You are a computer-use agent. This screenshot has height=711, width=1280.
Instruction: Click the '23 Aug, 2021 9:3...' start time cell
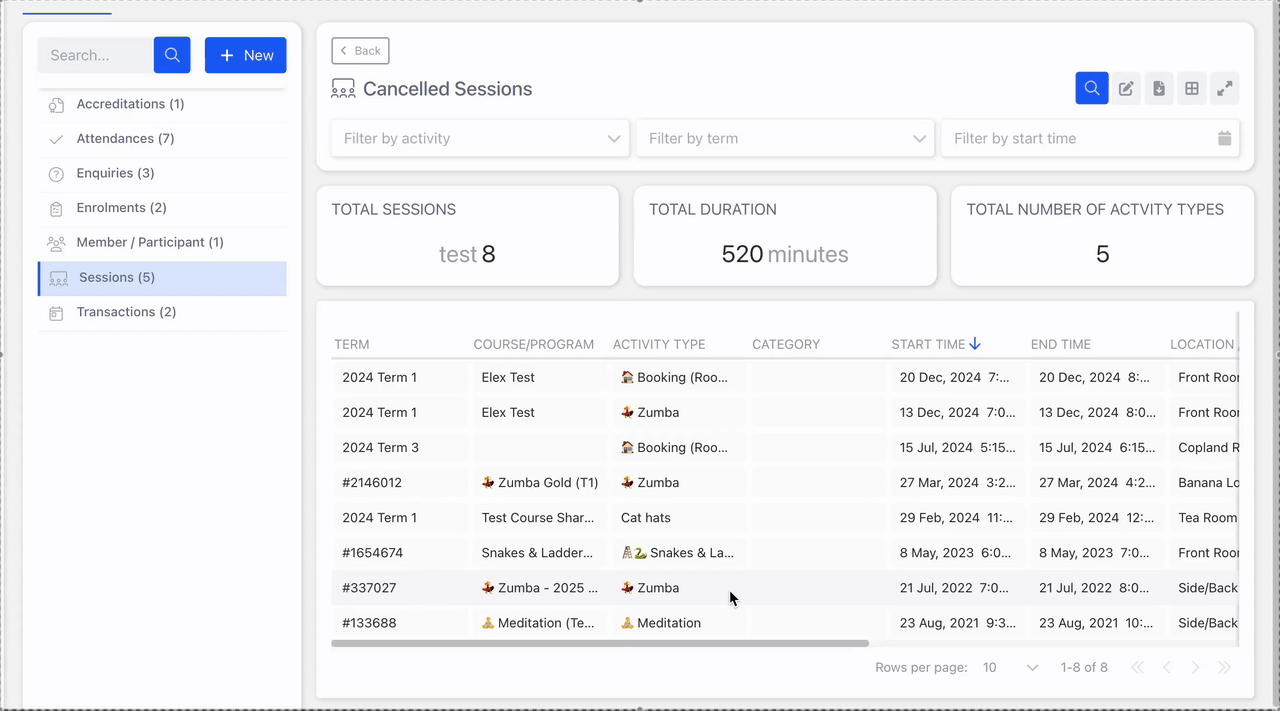[957, 623]
